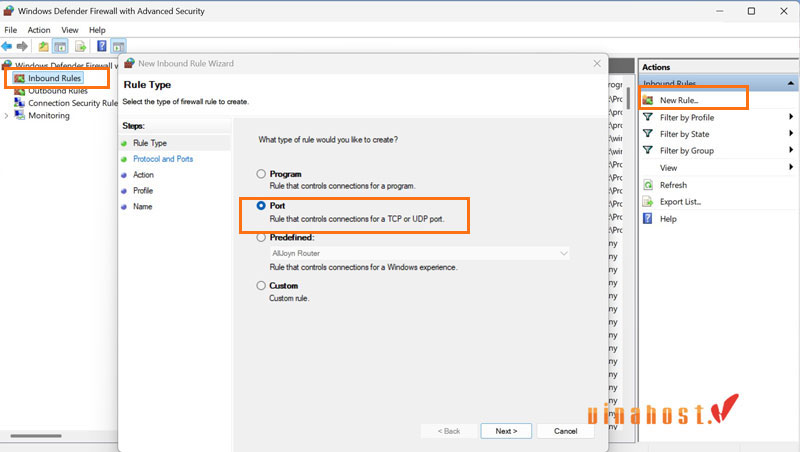
Task: Select Inbound Rules in the console tree
Action: pos(55,78)
